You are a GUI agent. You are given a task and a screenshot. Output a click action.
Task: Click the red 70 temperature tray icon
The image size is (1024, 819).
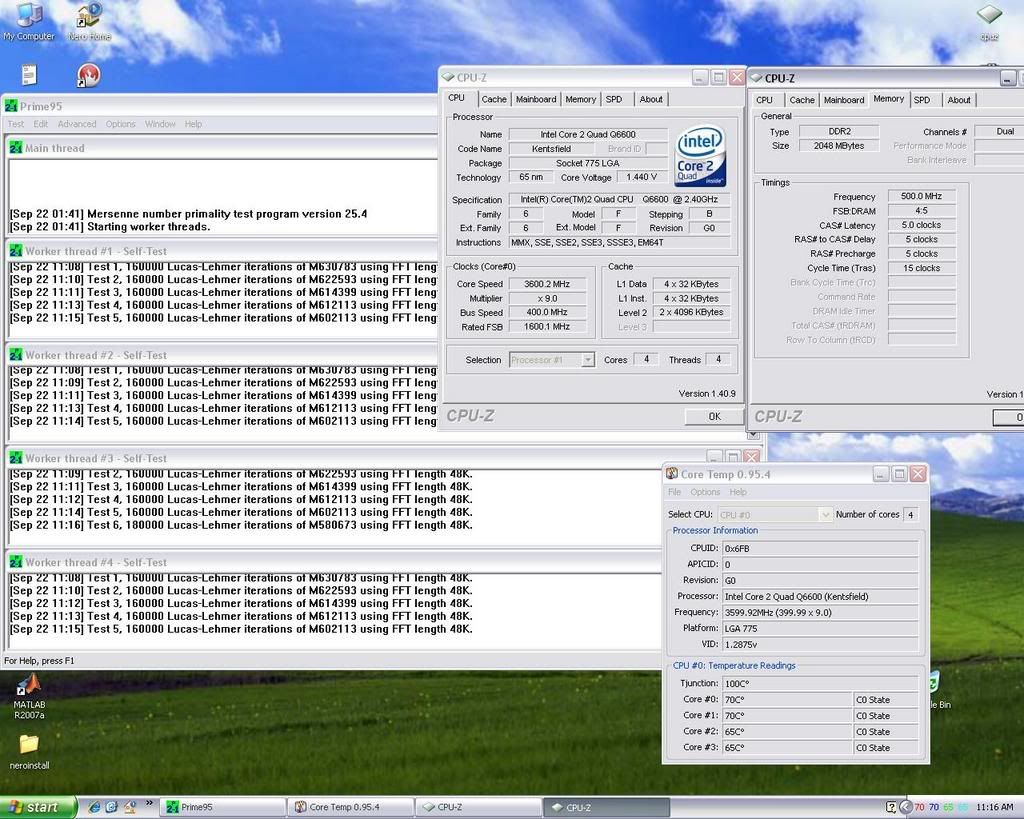(920, 807)
